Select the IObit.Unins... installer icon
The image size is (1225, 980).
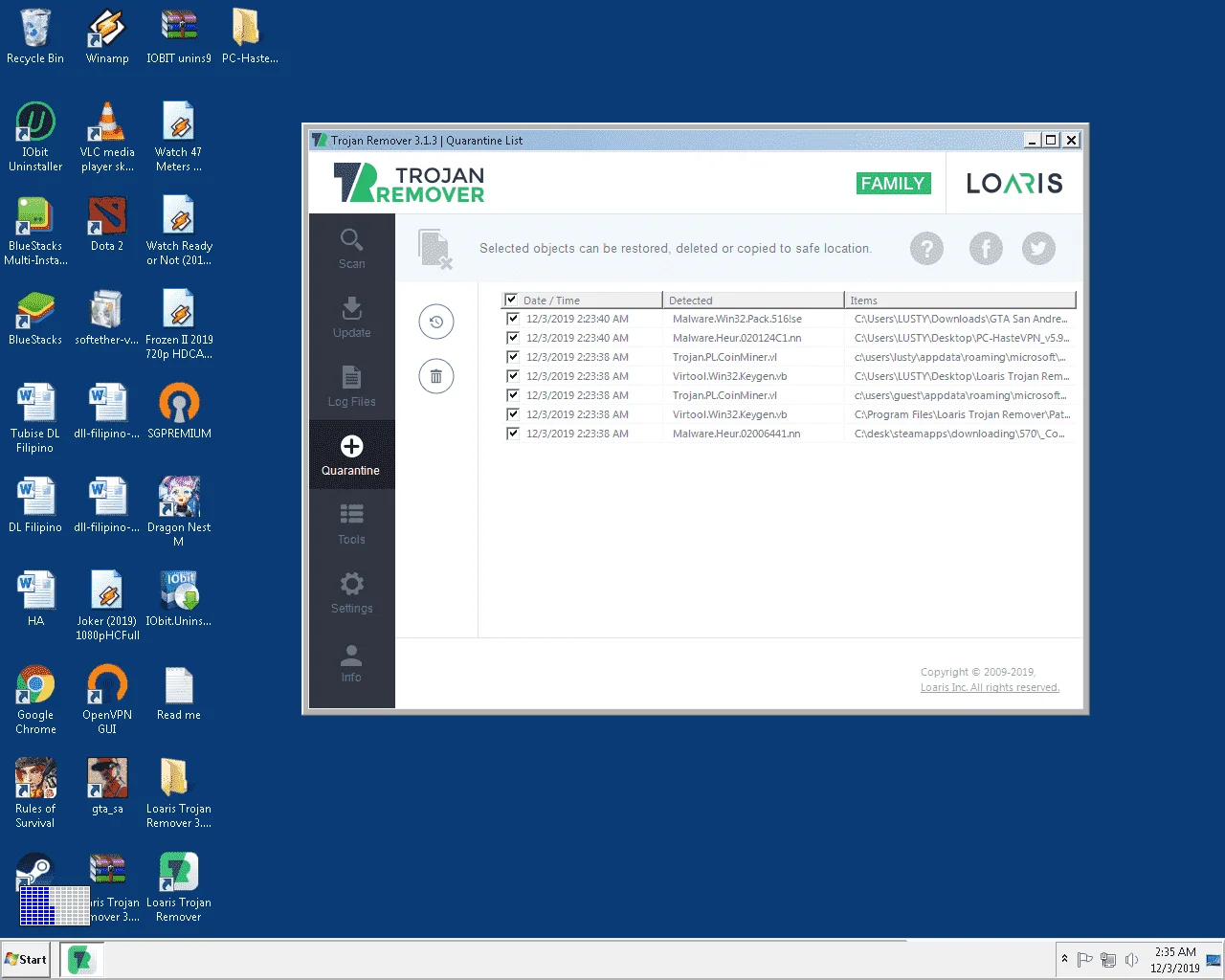(x=179, y=599)
